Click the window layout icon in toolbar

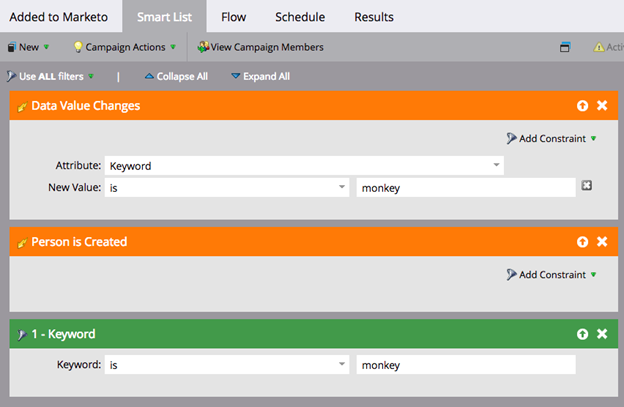click(565, 47)
